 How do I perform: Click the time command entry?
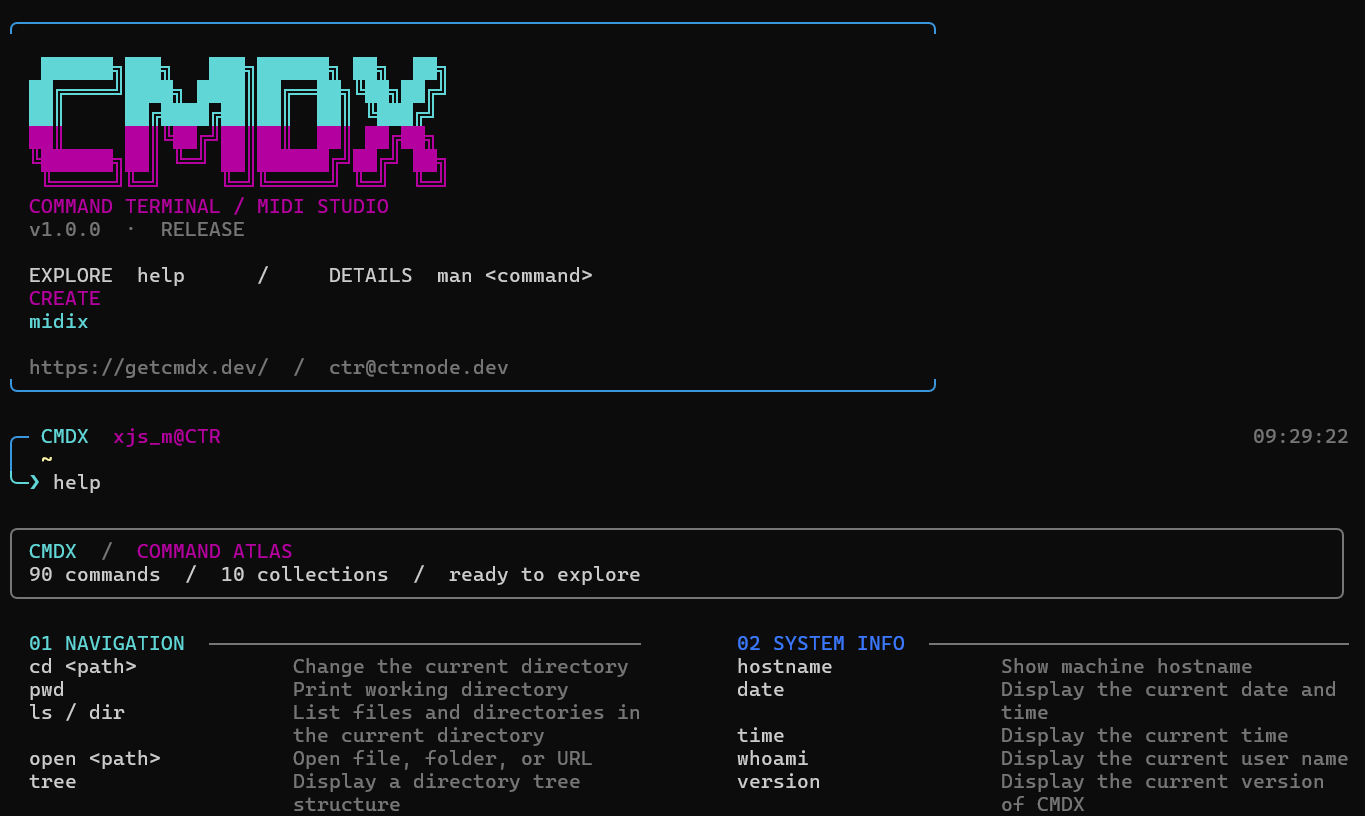click(761, 735)
